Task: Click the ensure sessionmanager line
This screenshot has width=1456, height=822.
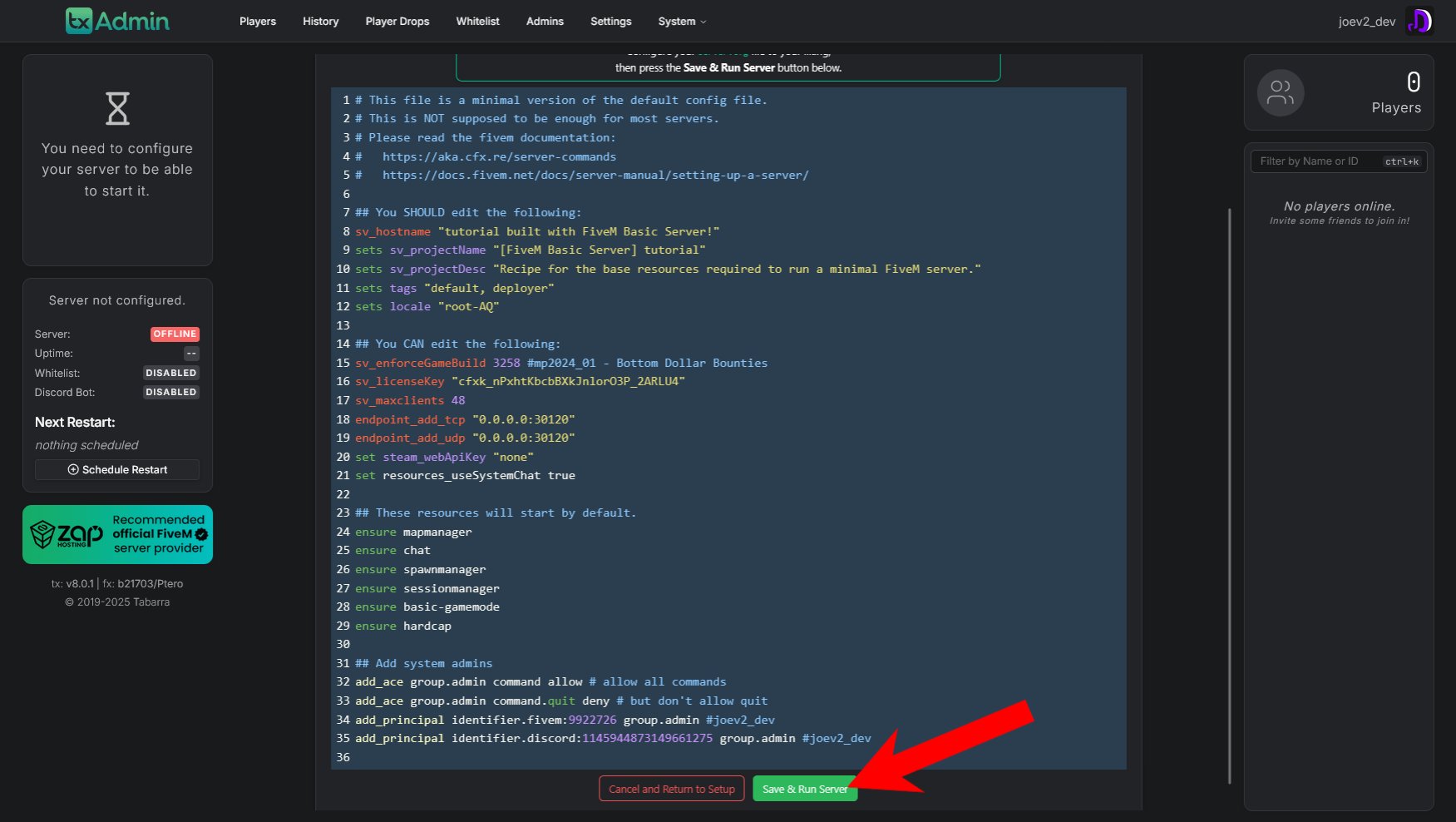Action: [427, 588]
